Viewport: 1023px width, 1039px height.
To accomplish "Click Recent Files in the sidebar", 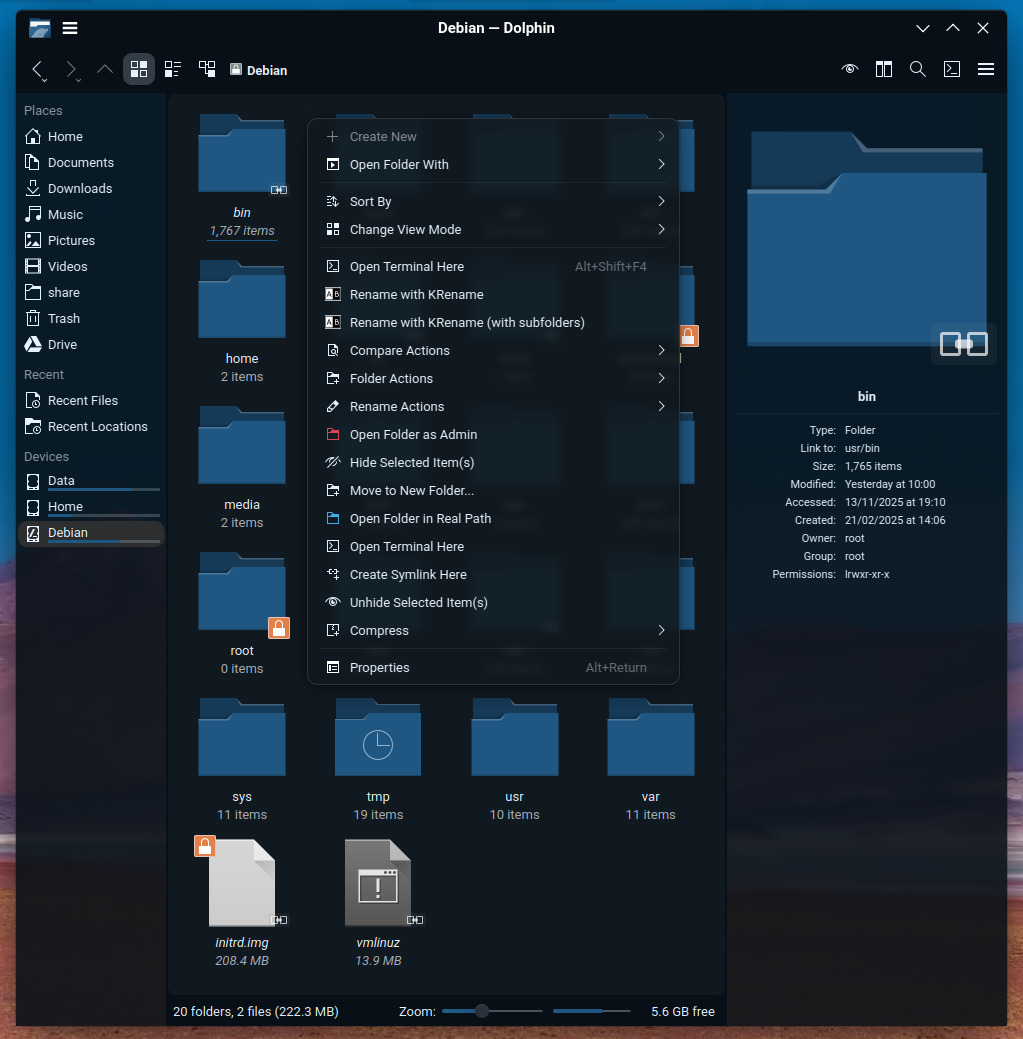I will (83, 400).
